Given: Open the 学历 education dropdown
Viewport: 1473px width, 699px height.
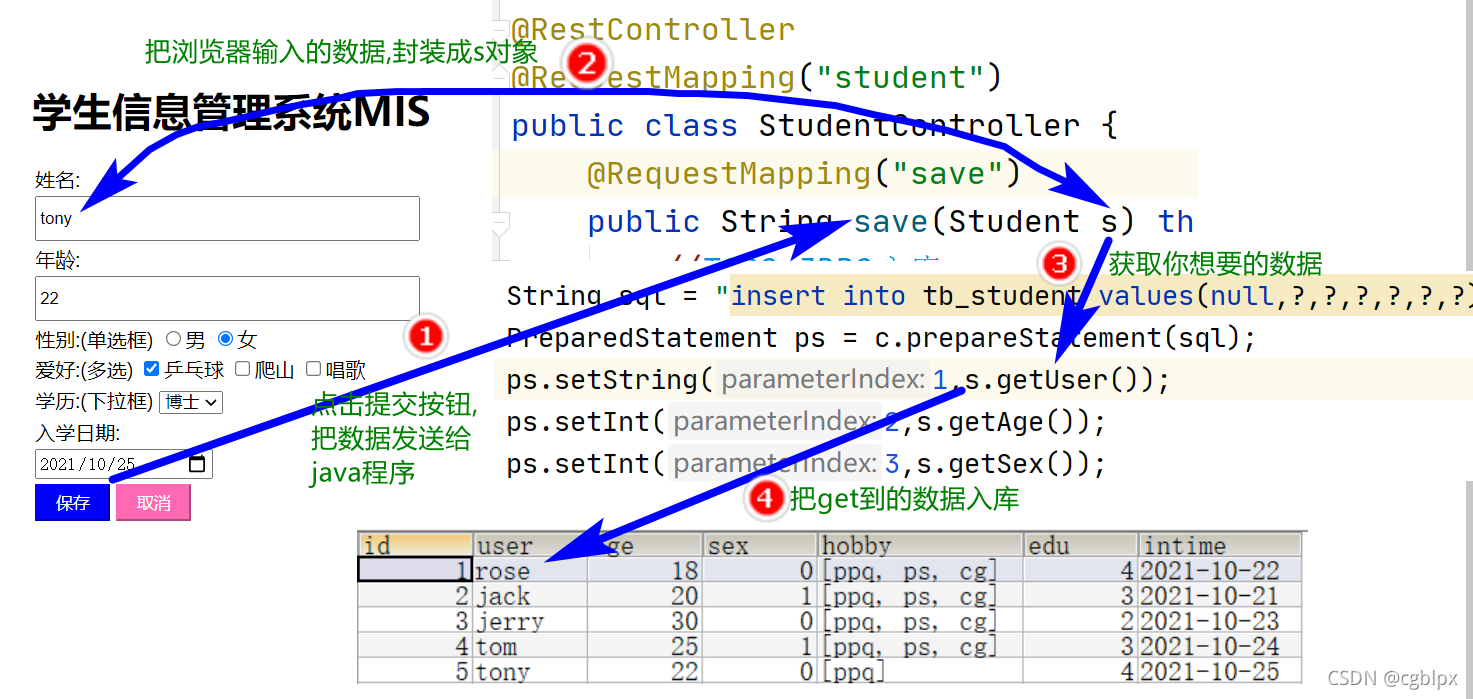Looking at the screenshot, I should (x=191, y=402).
